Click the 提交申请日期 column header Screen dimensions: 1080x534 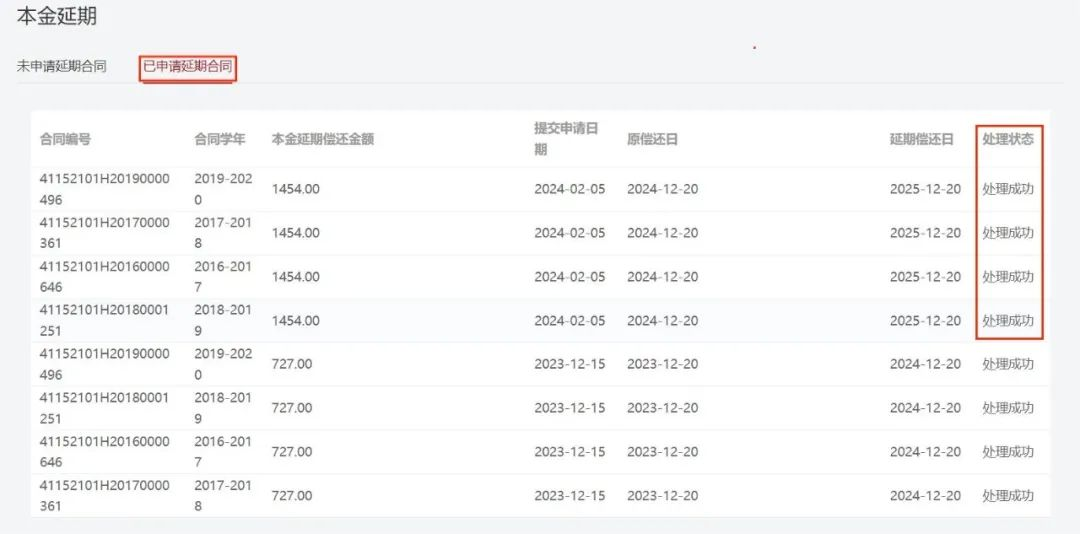point(566,139)
